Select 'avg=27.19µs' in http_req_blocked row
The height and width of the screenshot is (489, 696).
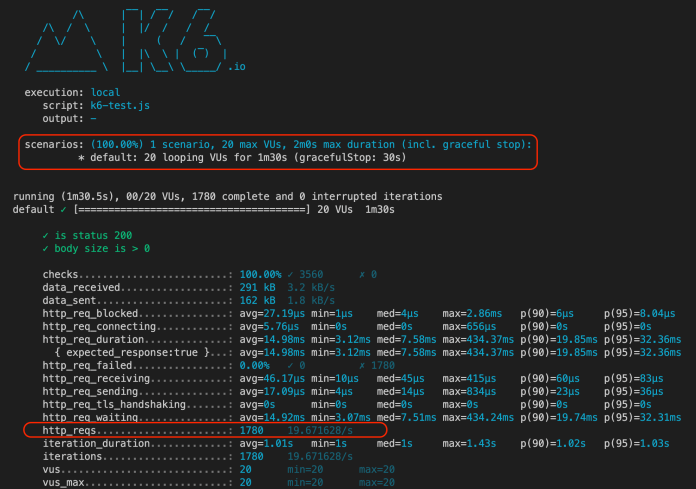(x=272, y=314)
